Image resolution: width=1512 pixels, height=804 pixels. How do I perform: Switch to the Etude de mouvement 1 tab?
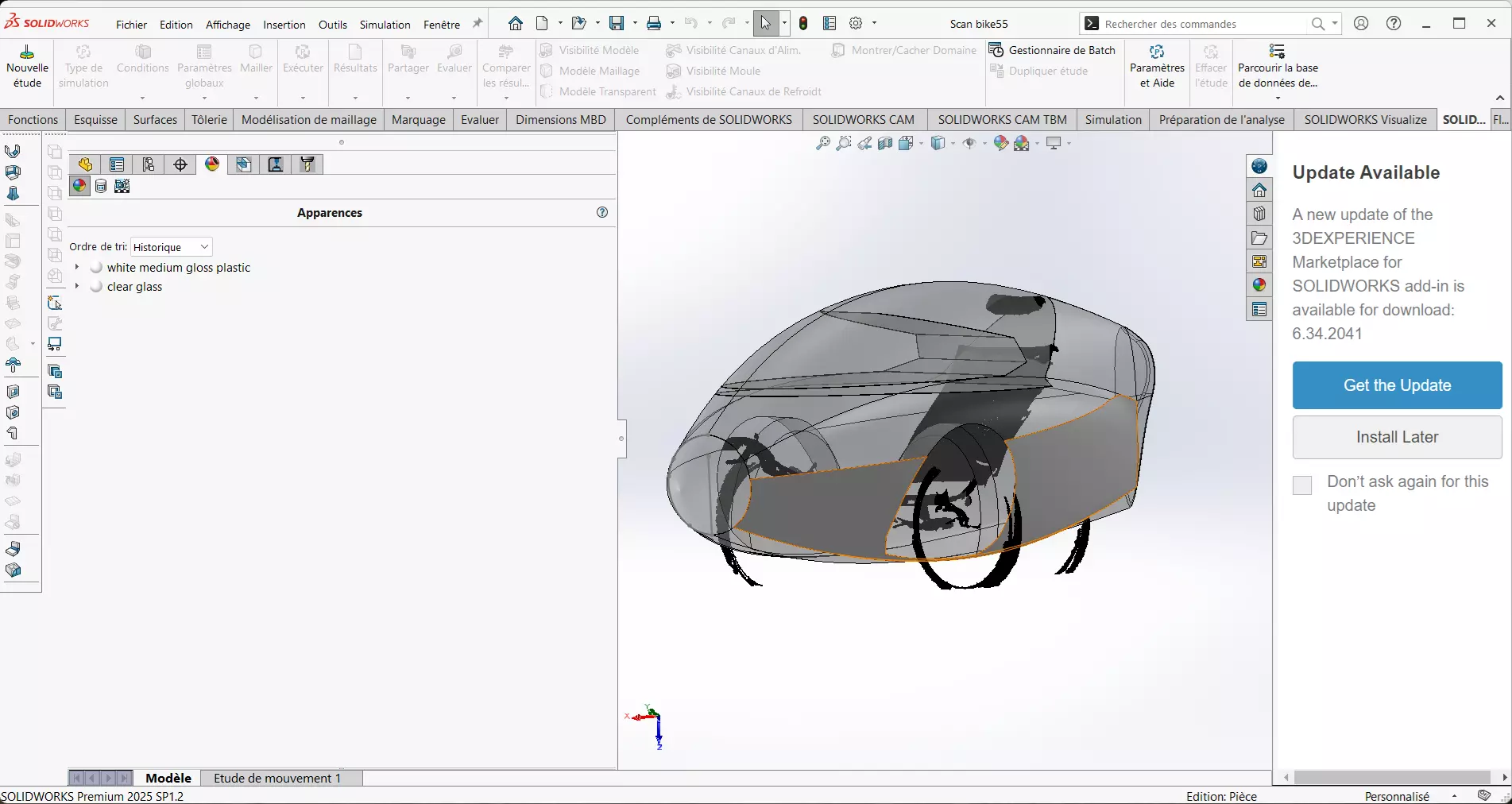[277, 778]
